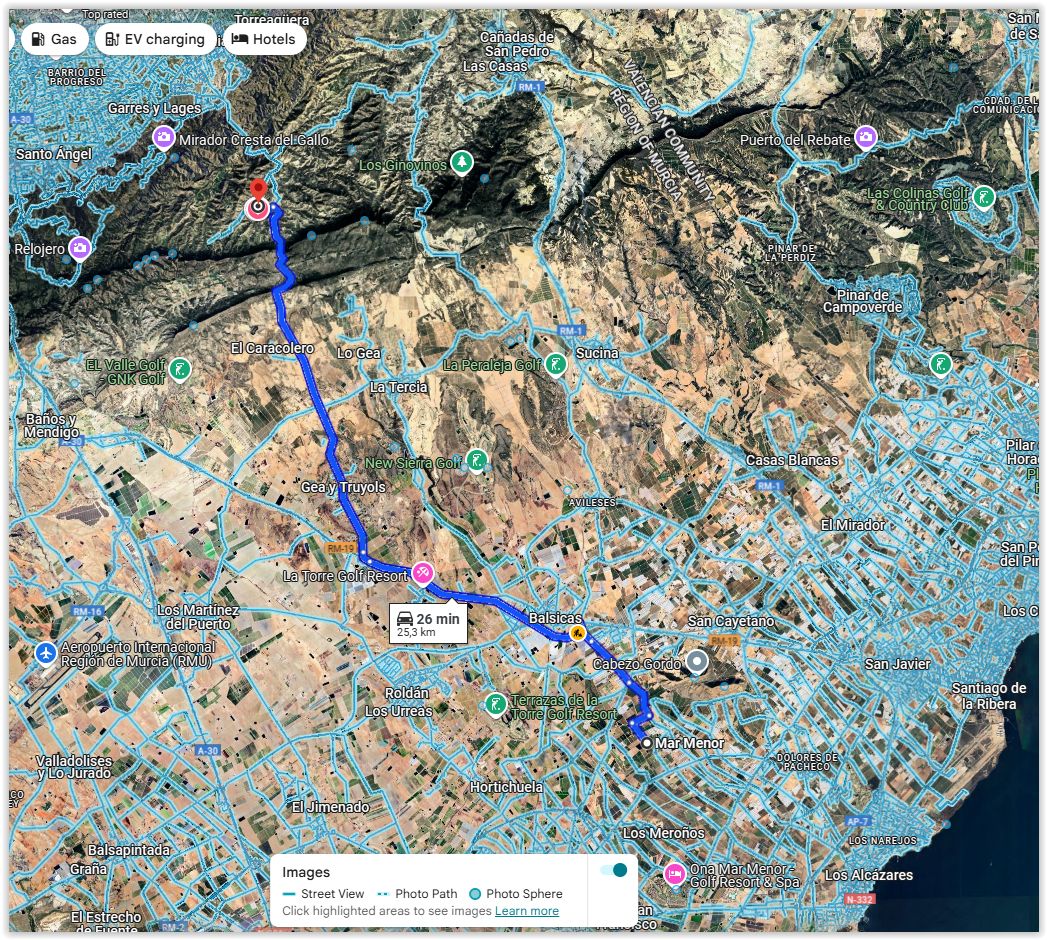Viewport: 1047px width, 940px height.
Task: Click the El Caracolero label
Action: [272, 348]
